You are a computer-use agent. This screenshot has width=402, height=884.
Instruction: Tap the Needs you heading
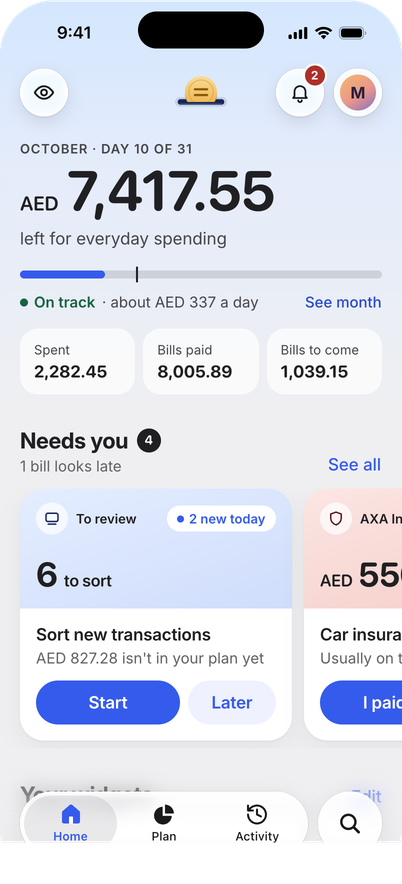point(74,441)
